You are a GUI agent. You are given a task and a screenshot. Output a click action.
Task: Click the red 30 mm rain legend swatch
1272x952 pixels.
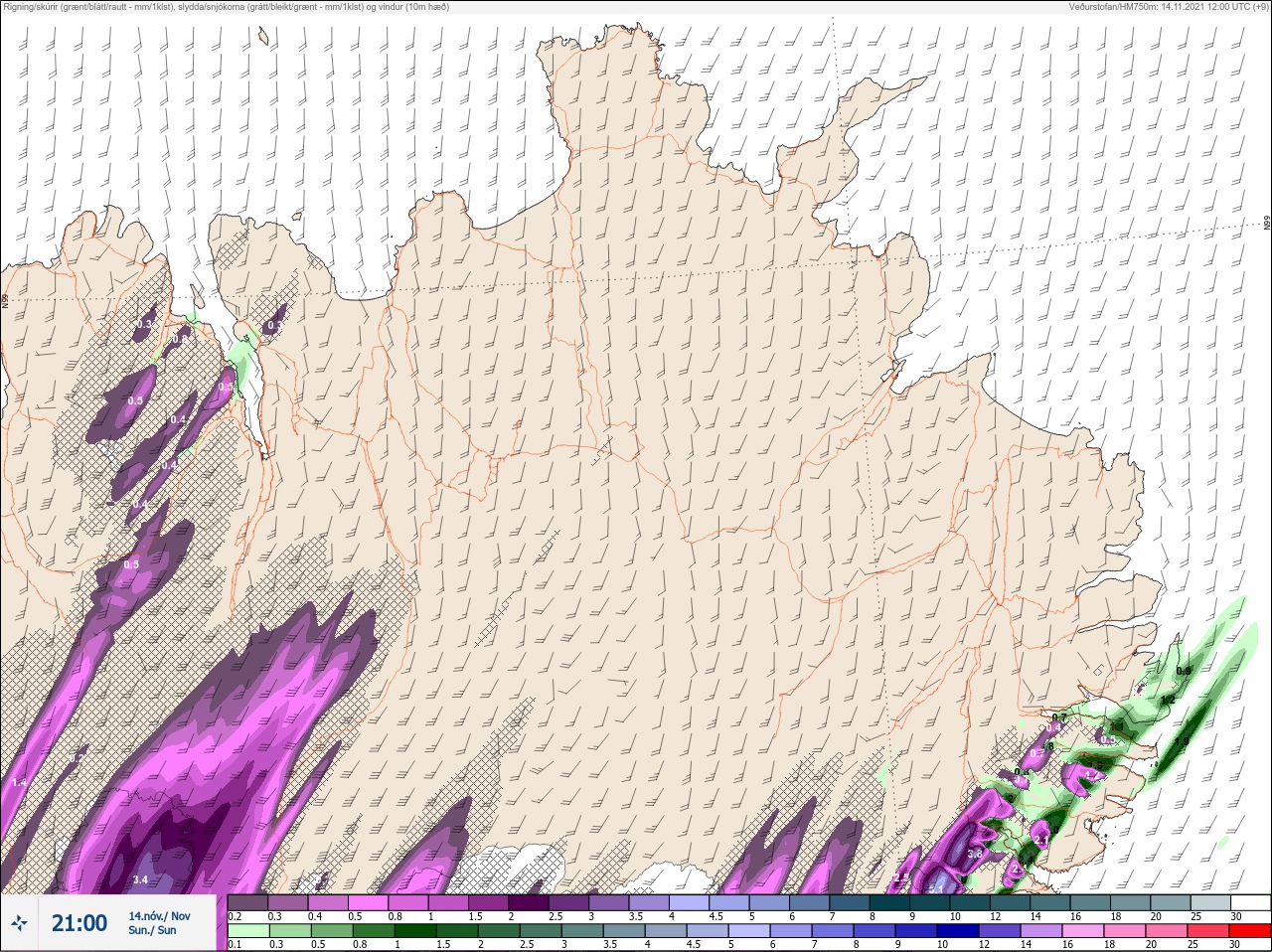tap(1250, 931)
